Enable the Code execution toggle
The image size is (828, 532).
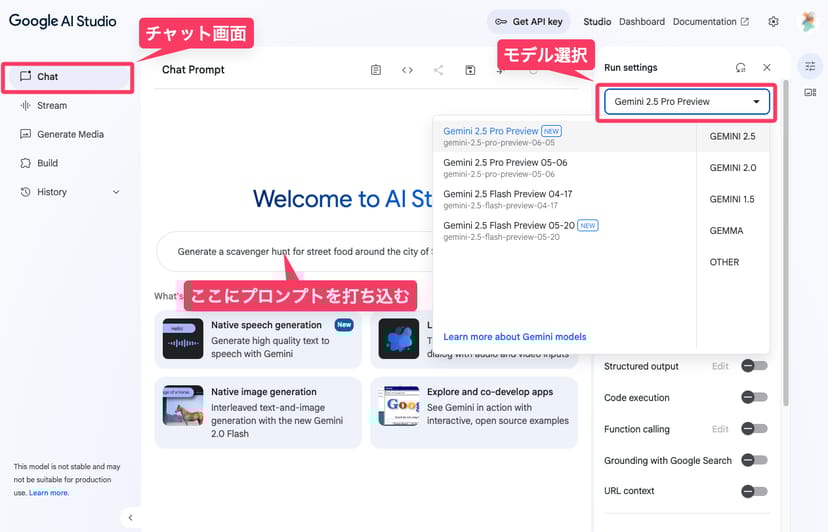(754, 398)
